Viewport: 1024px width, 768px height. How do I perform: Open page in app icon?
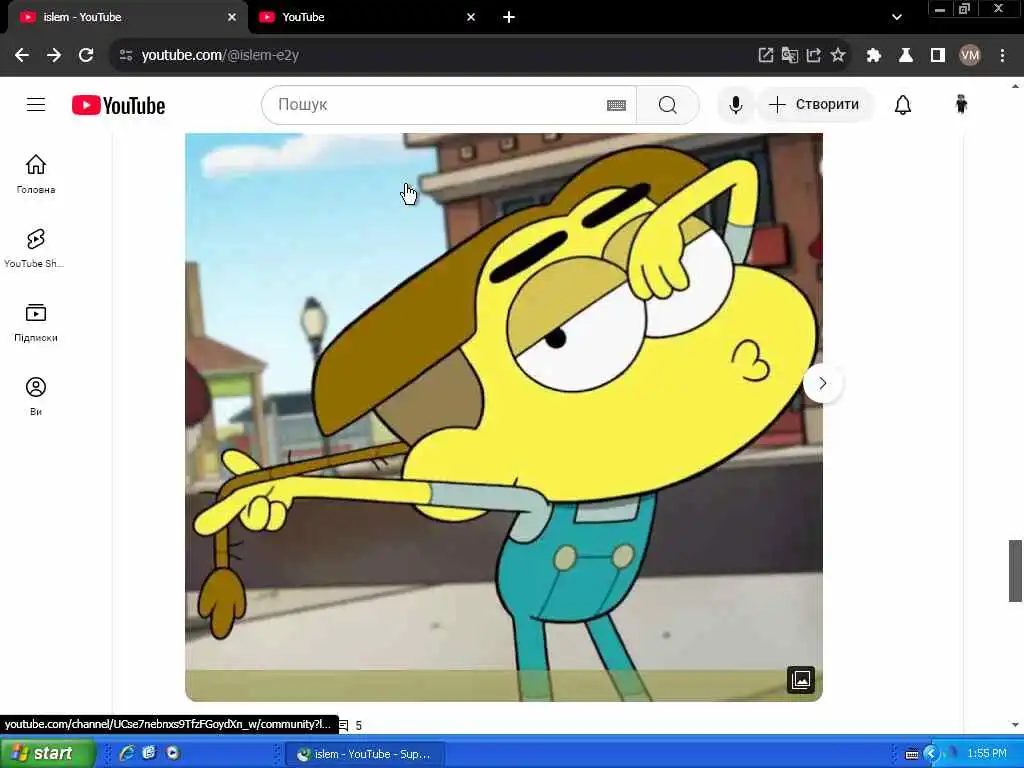coord(765,55)
